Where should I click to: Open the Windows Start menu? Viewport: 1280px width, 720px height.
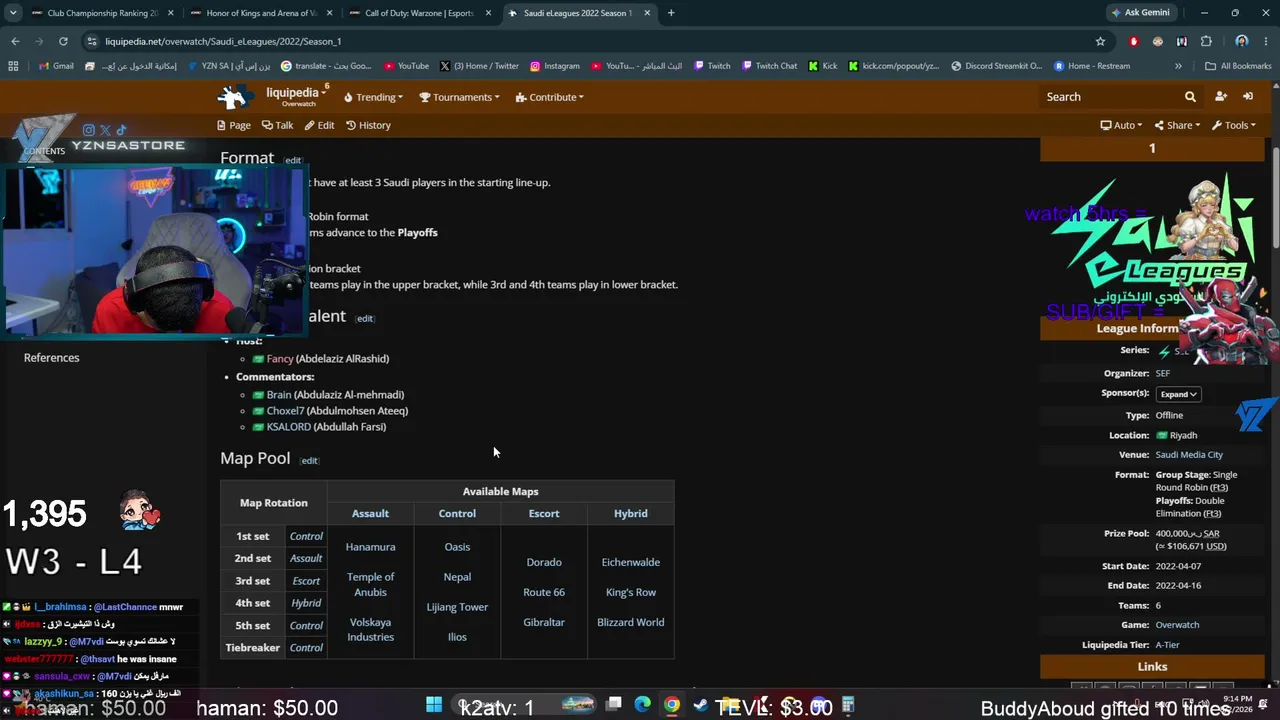click(434, 705)
